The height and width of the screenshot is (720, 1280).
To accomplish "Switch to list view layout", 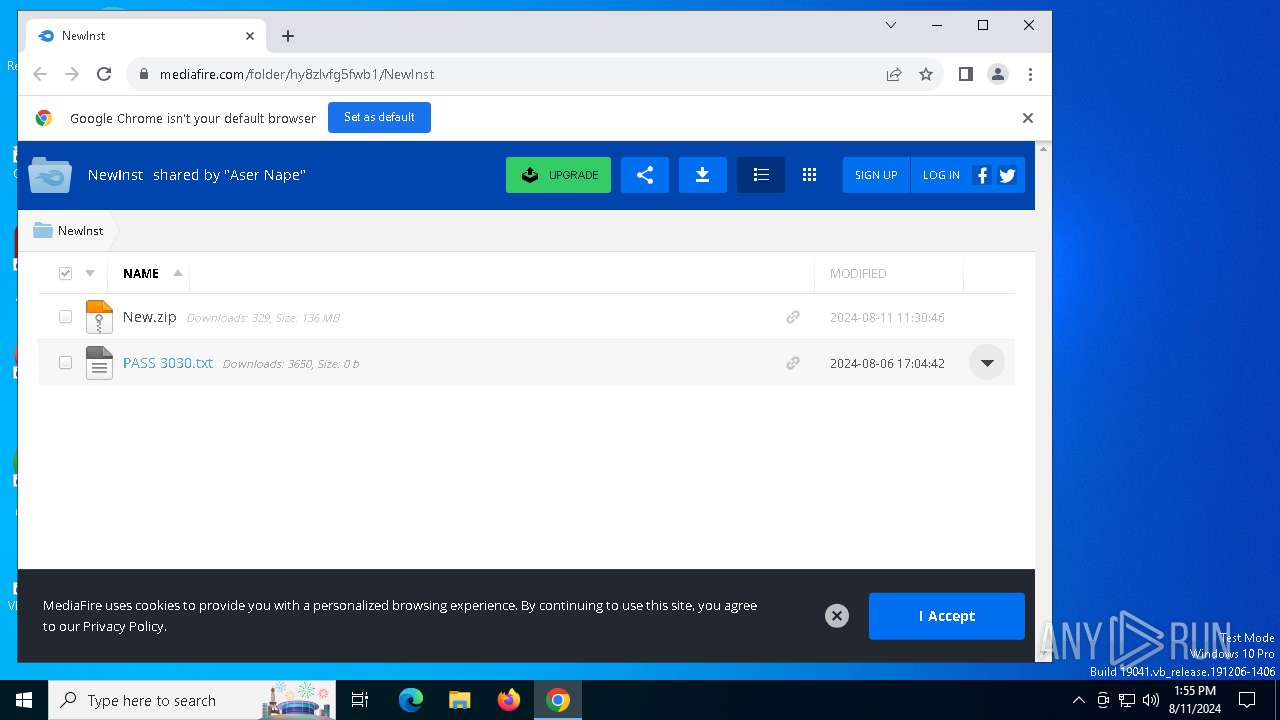I will point(761,175).
